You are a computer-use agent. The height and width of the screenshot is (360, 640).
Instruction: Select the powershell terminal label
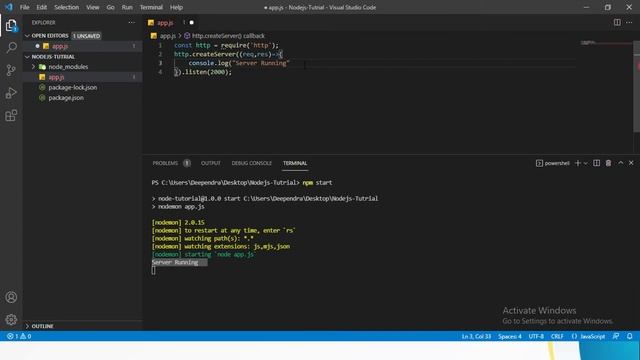coord(553,163)
